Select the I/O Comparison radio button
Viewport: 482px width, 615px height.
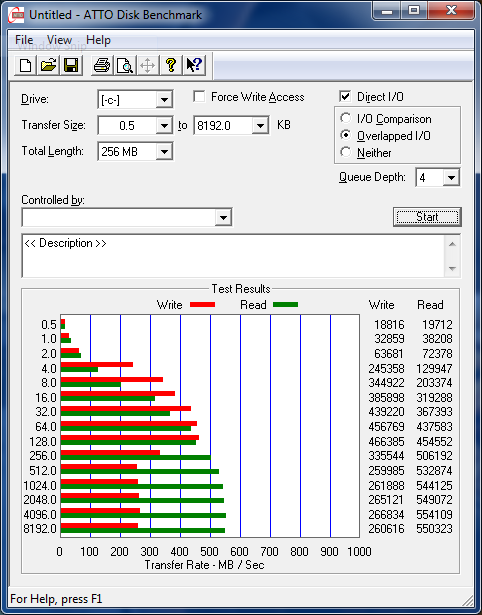(x=346, y=118)
